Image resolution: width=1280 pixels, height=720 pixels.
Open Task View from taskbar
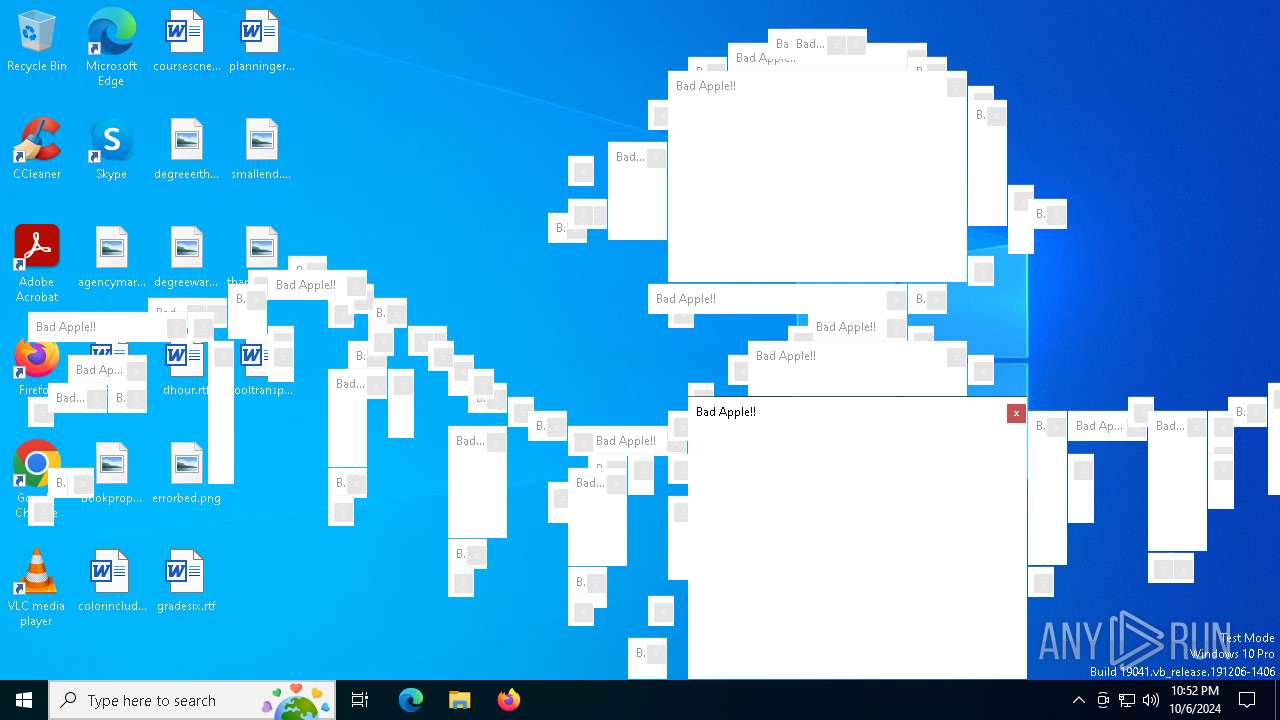tap(360, 700)
